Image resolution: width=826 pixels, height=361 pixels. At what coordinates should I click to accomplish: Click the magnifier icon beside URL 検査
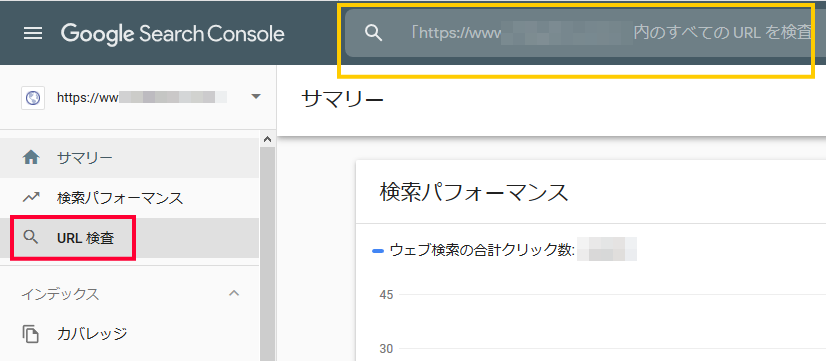click(31, 238)
